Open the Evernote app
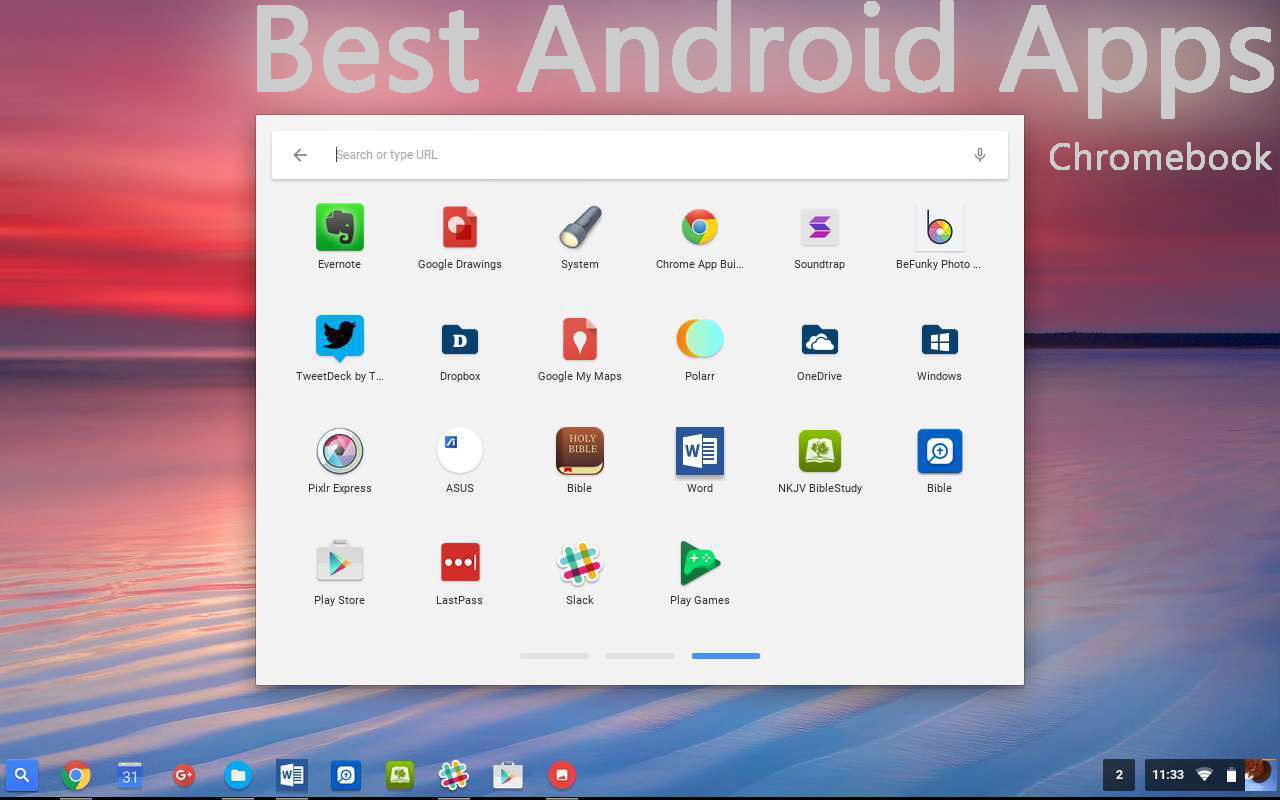This screenshot has height=800, width=1280. [339, 227]
